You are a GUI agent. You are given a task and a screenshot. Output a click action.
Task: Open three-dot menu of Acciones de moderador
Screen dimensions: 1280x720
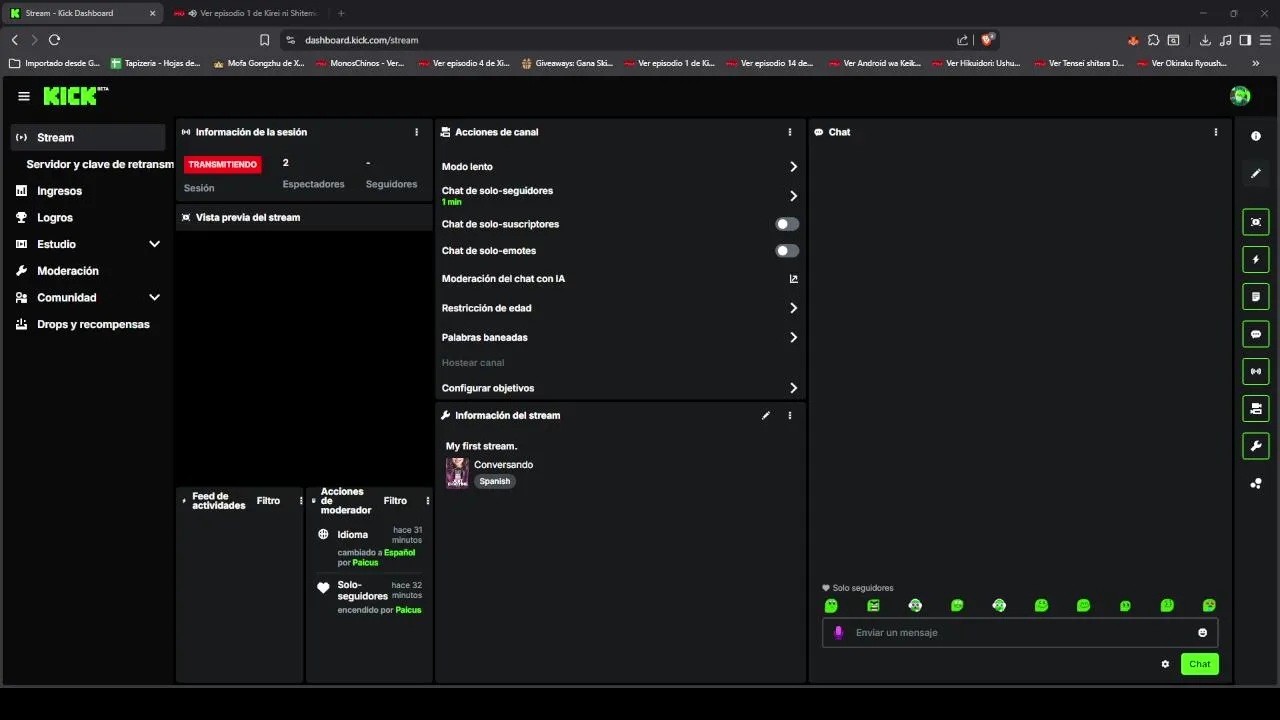point(428,501)
